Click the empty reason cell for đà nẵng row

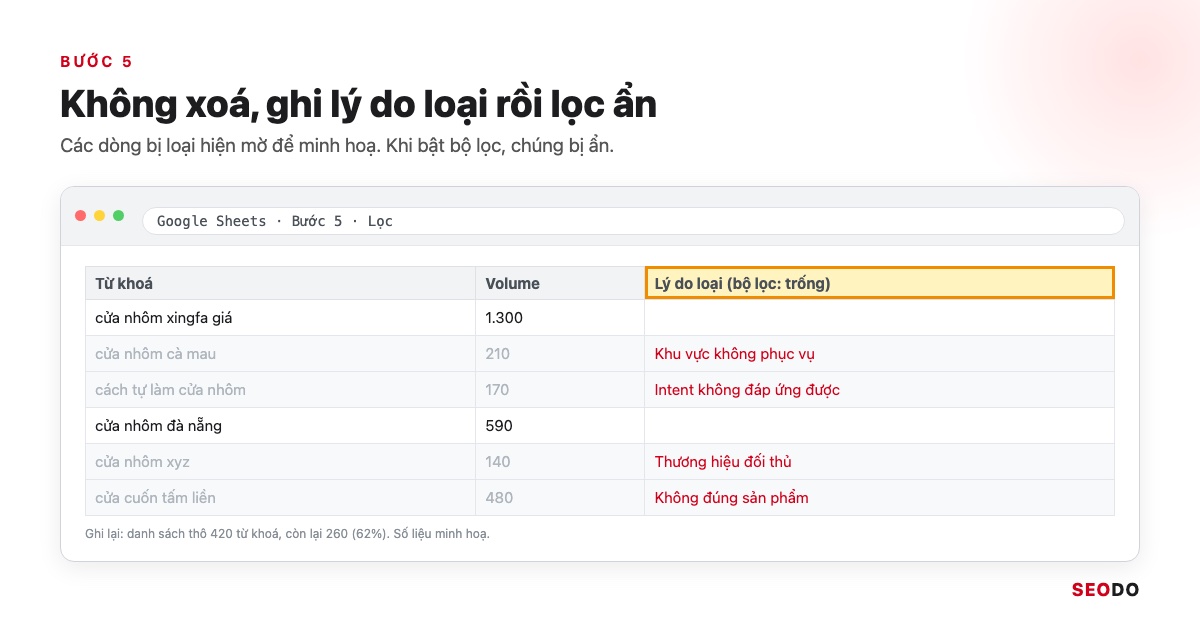click(879, 426)
